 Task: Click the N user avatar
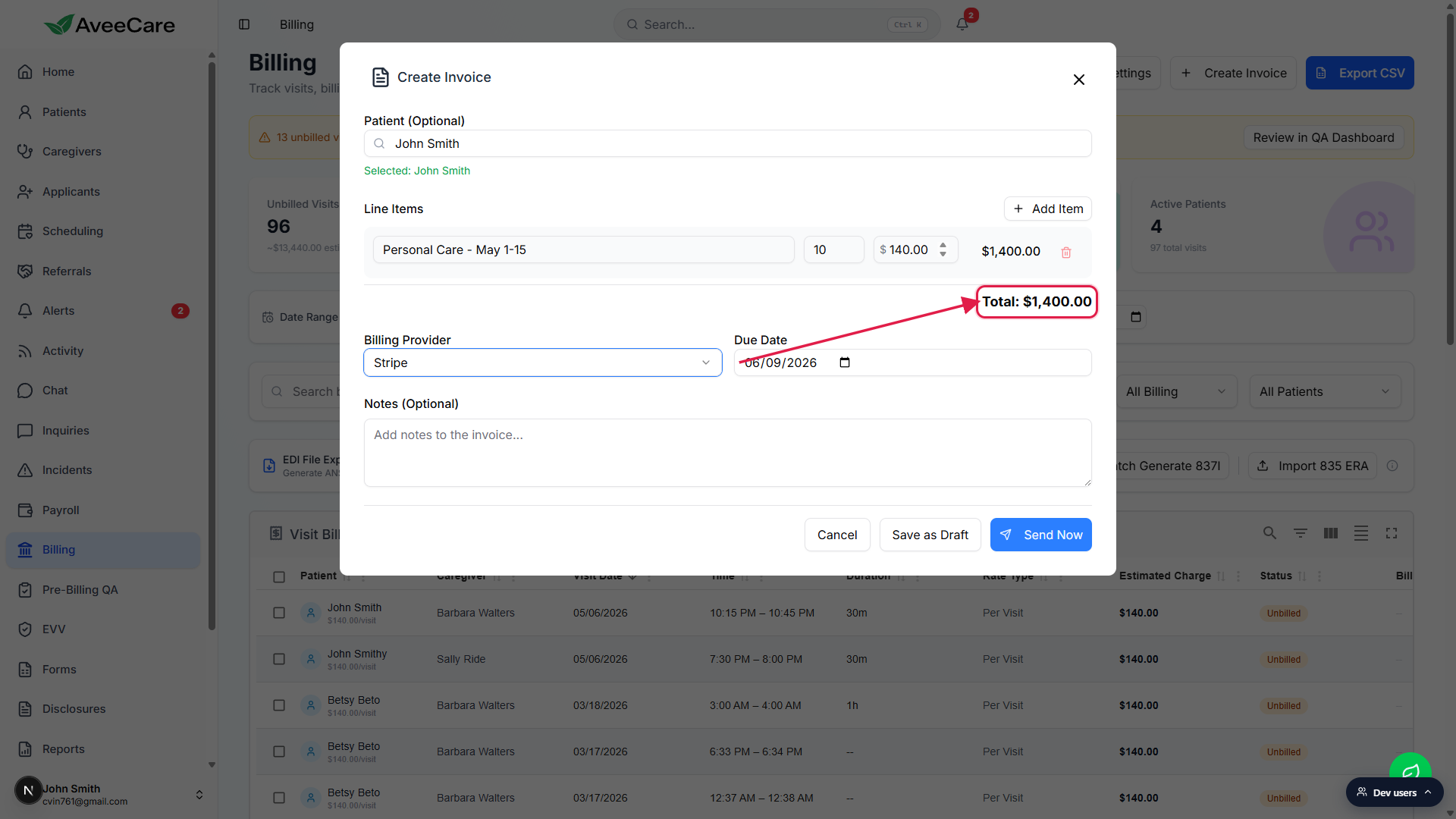point(28,790)
